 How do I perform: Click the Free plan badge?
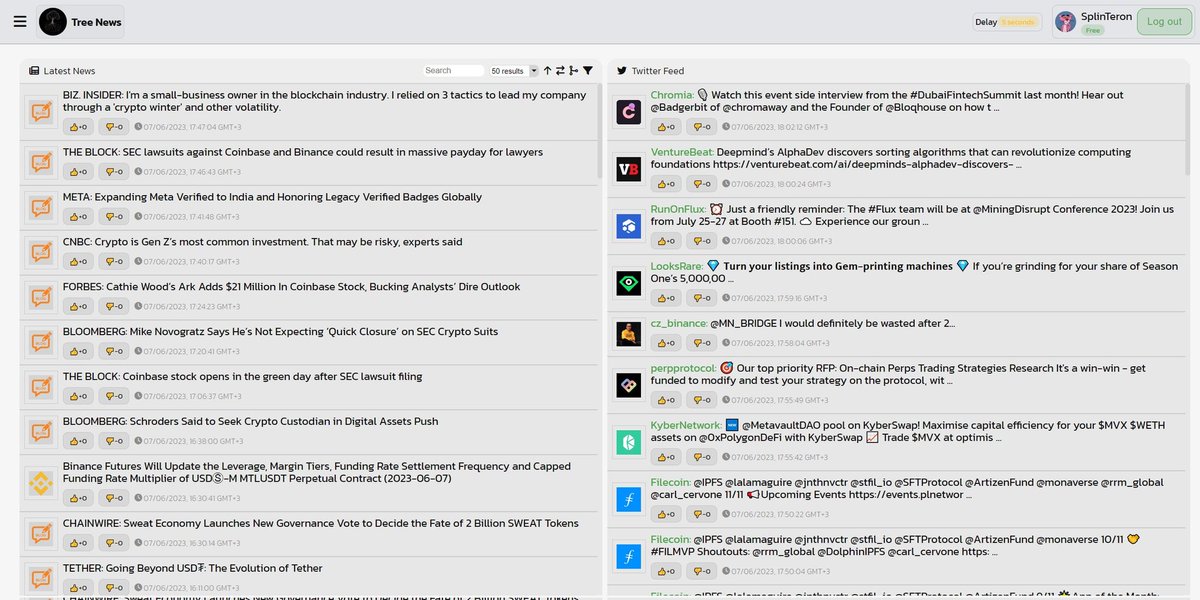[x=1093, y=30]
